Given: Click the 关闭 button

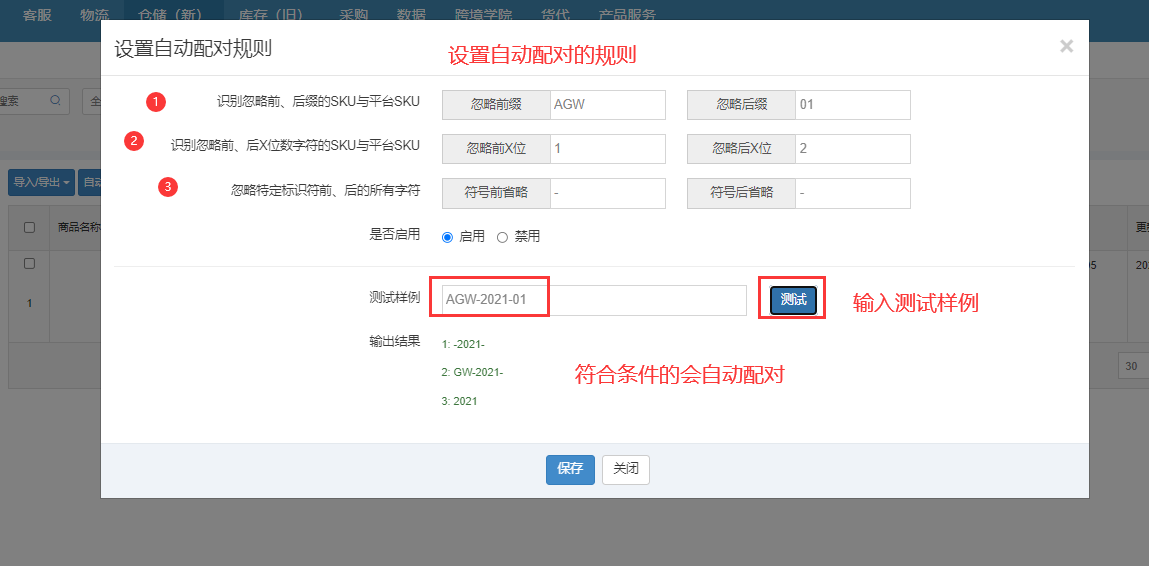Looking at the screenshot, I should (626, 469).
